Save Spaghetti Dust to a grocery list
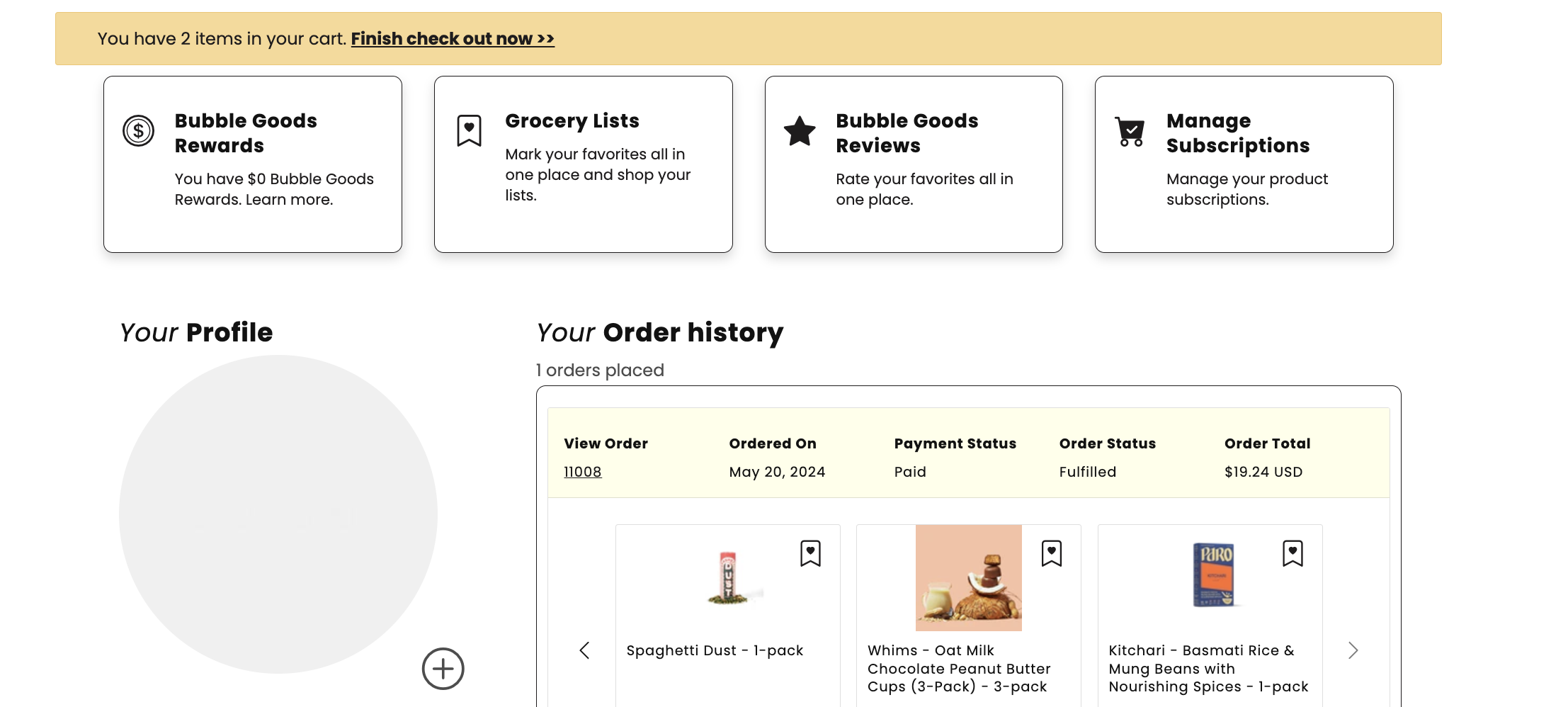The width and height of the screenshot is (1568, 707). click(x=810, y=553)
